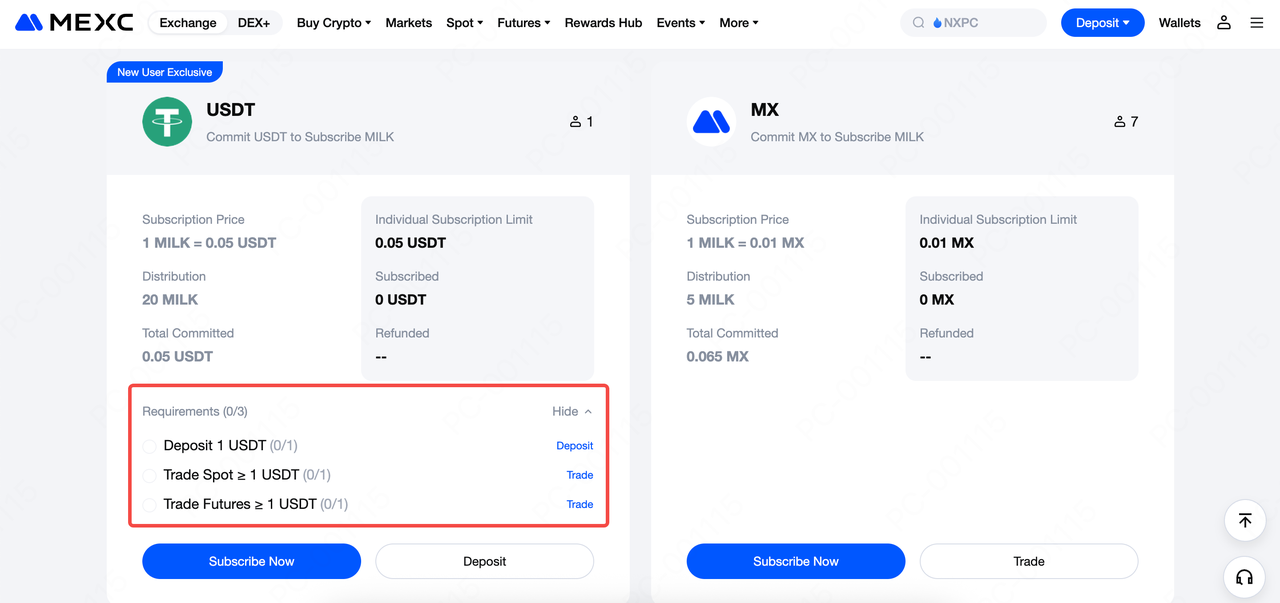Expand the Events dropdown menu

[681, 23]
